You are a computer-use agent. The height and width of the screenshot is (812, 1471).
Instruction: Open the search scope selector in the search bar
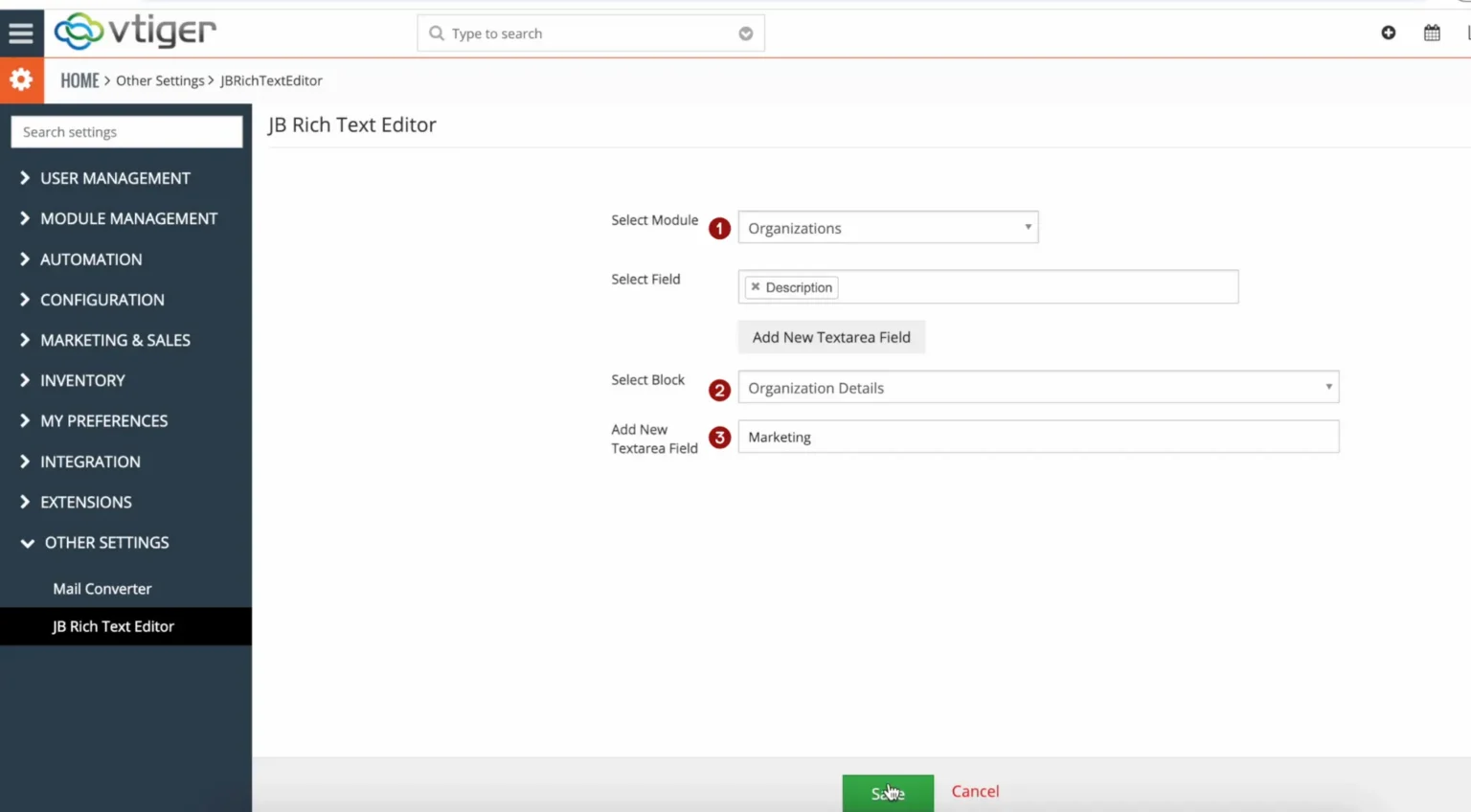[745, 33]
